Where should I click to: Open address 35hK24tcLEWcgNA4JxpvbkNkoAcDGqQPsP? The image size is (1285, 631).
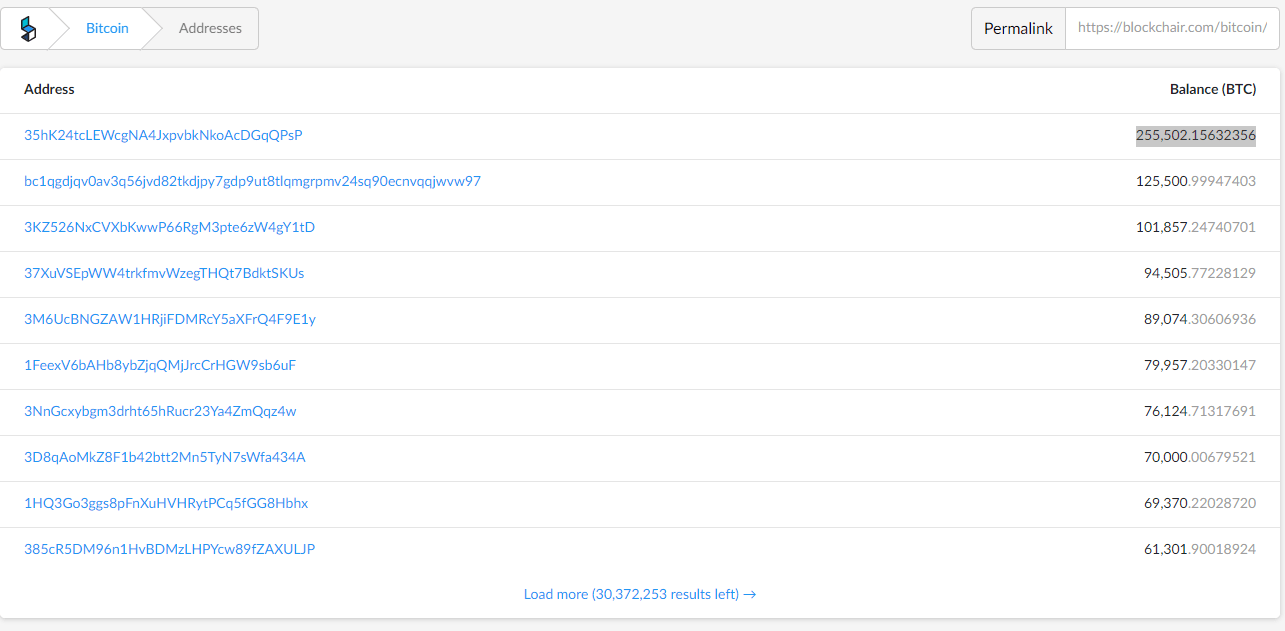click(x=163, y=135)
